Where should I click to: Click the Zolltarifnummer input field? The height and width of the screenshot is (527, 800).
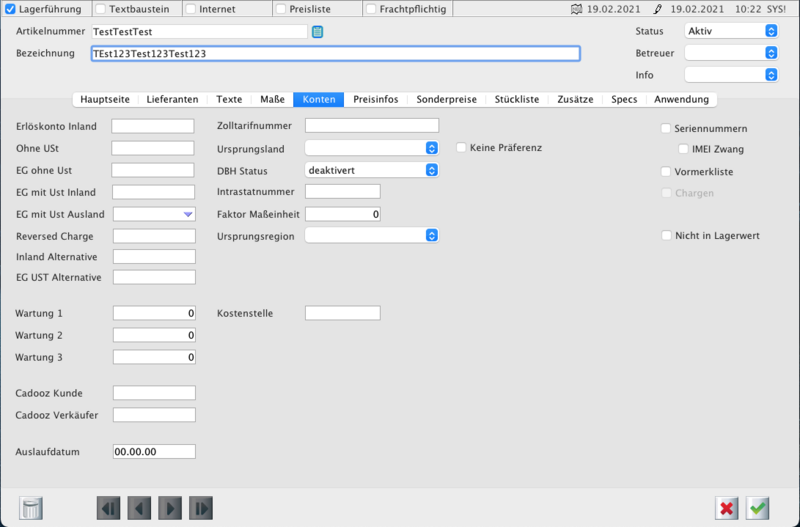pyautogui.click(x=371, y=125)
